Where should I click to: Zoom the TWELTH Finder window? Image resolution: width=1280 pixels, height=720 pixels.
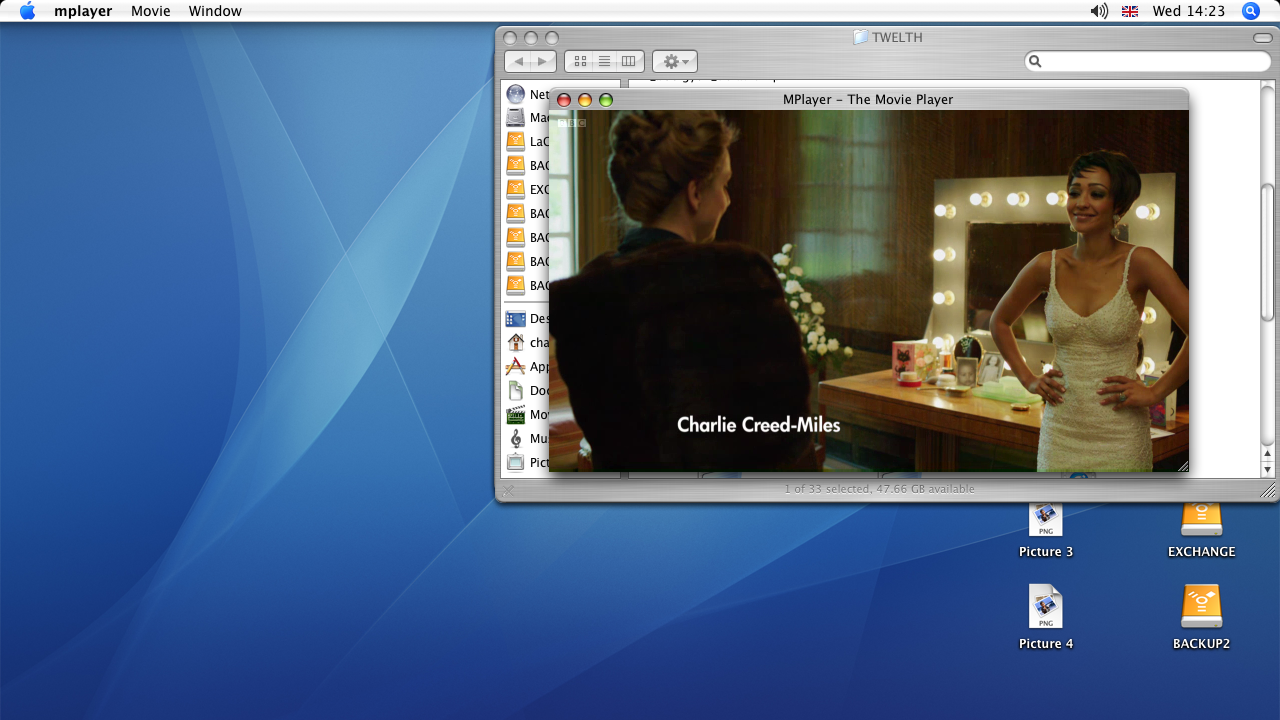click(x=551, y=38)
